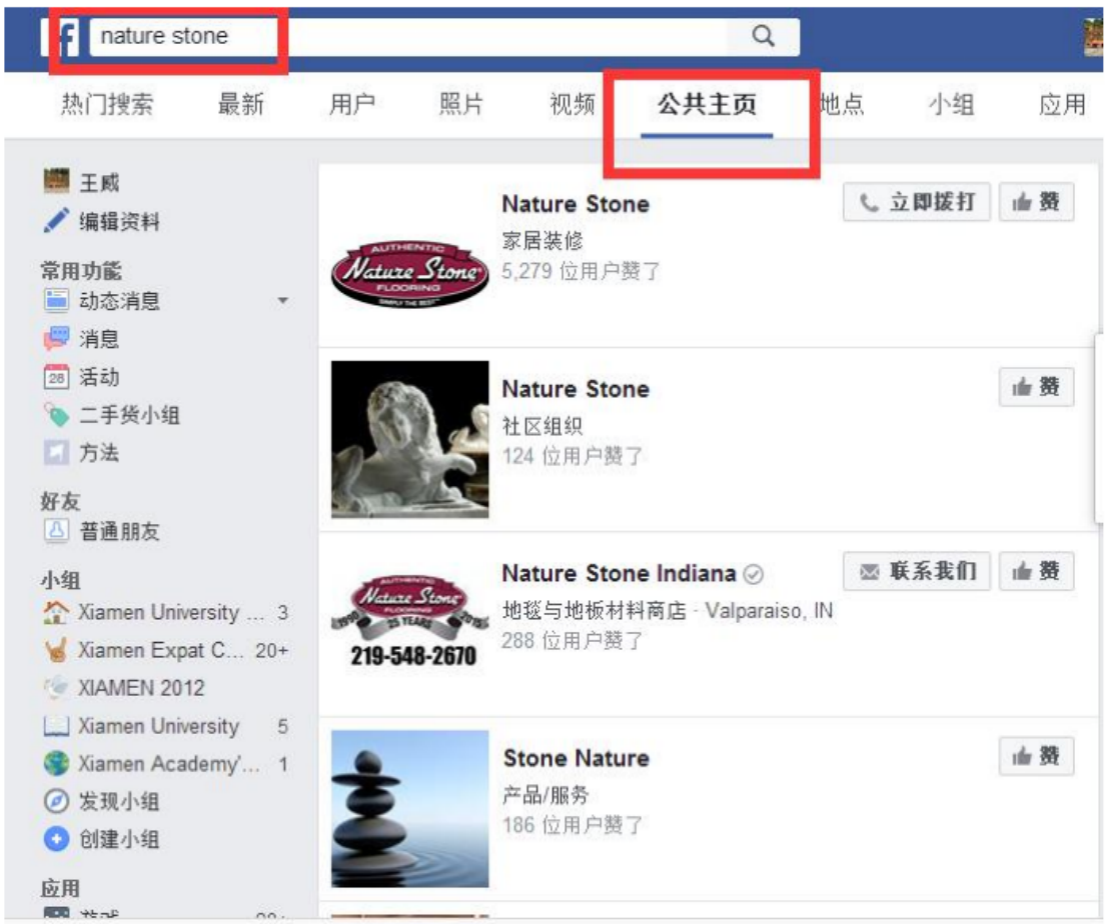Click '186 位用户赞了' text
The height and width of the screenshot is (924, 1108).
[572, 825]
